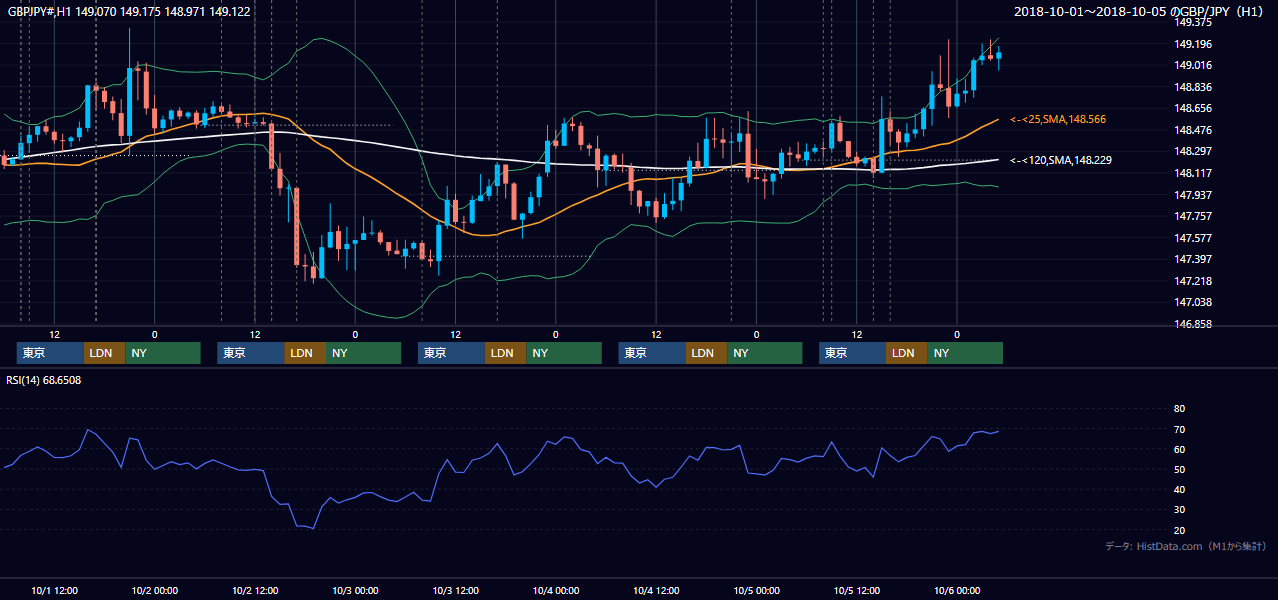The height and width of the screenshot is (600, 1278).
Task: Click time axis label 10/5 00:00
Action: (757, 591)
